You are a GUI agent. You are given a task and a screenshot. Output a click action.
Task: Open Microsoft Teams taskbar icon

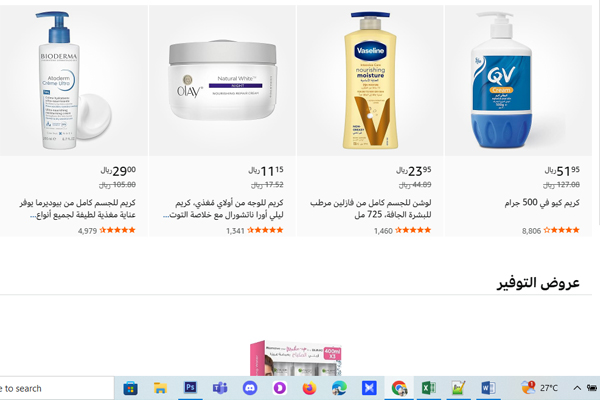(x=220, y=388)
